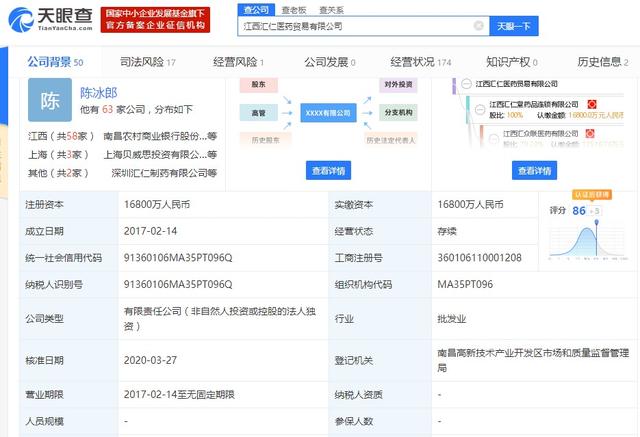Click the 营业期限 value 2017-02-14至无固定期限

pos(179,395)
